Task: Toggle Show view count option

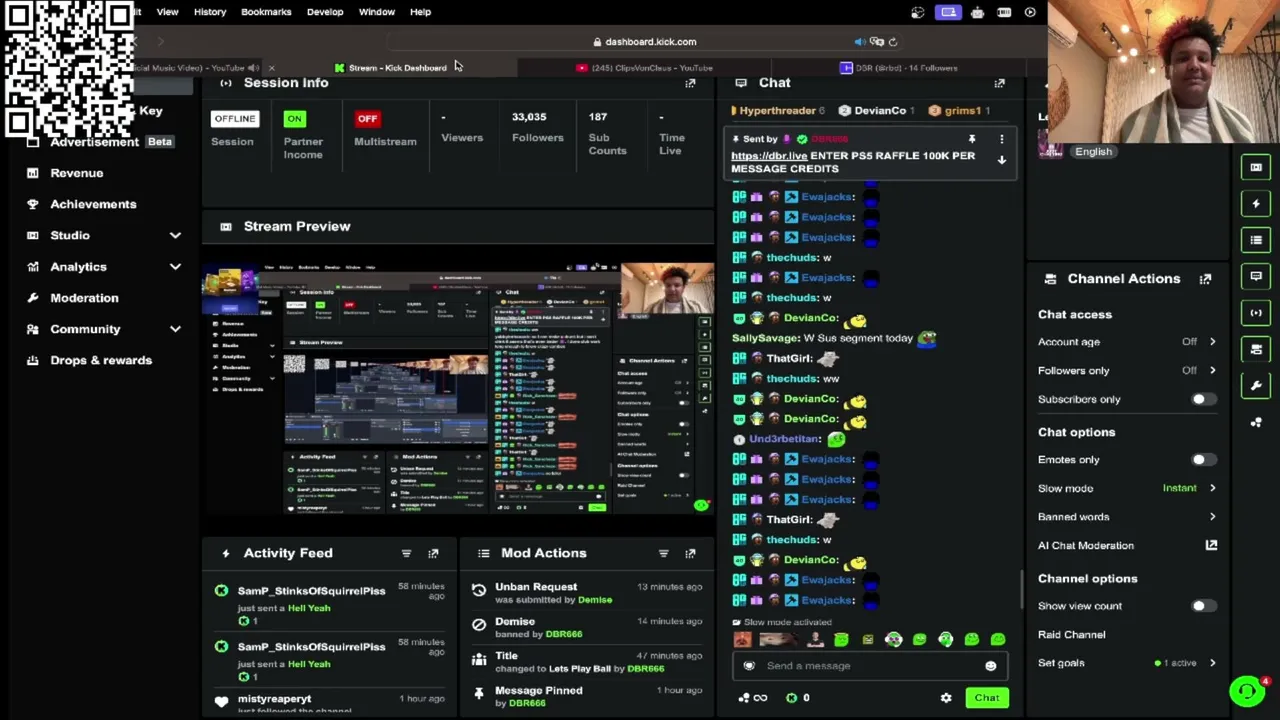Action: tap(1203, 606)
